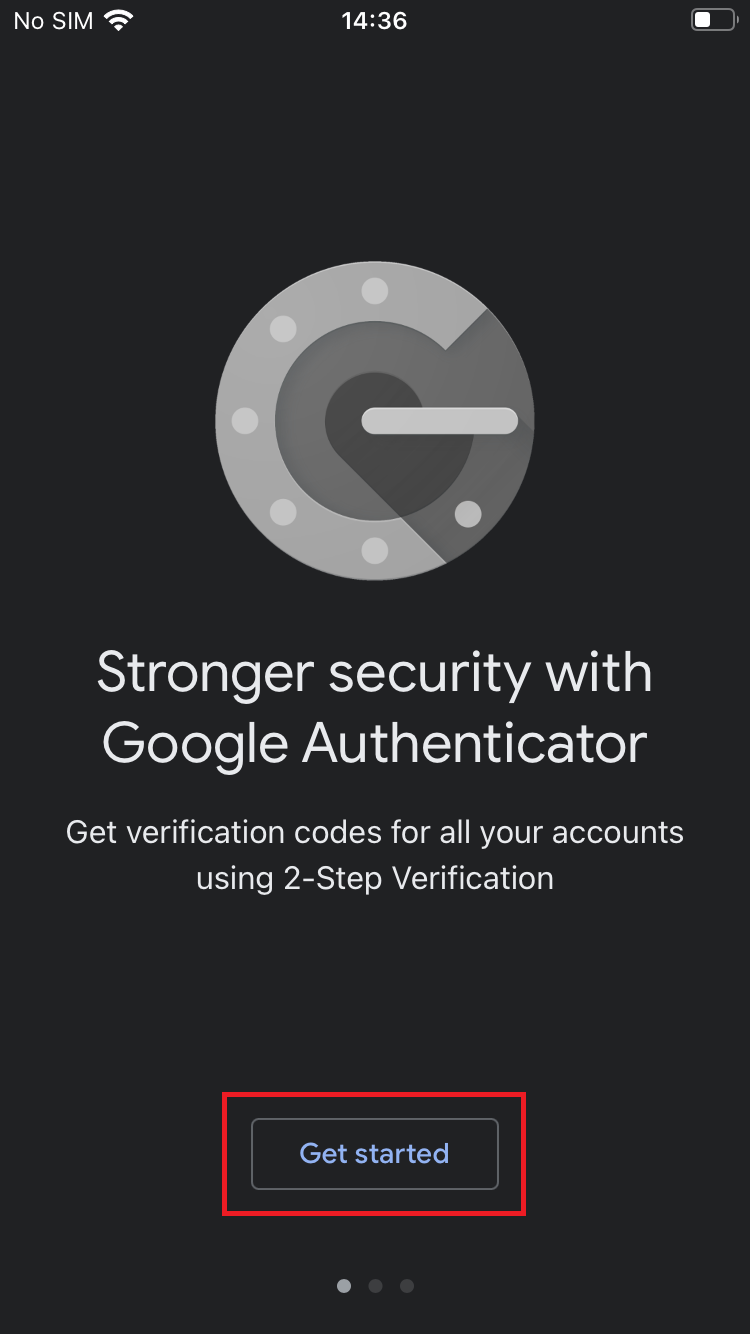Tap the upper-left rivet dot on logo
The height and width of the screenshot is (1334, 750).
[283, 329]
